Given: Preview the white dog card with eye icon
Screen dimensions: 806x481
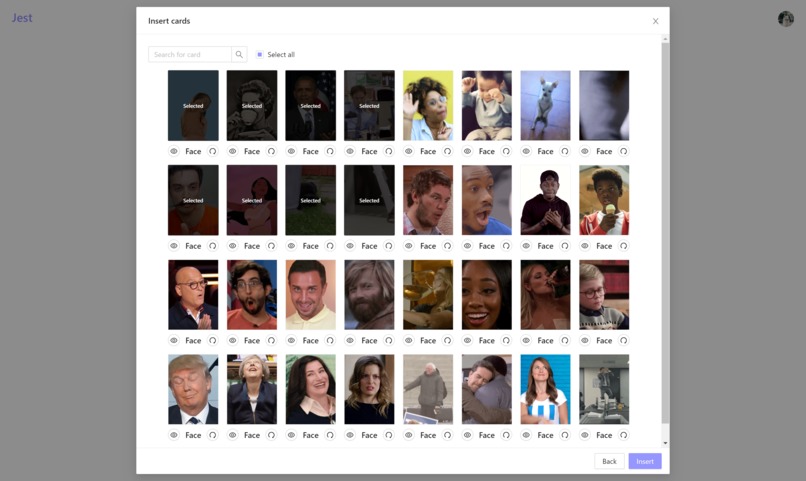Looking at the screenshot, I should (526, 151).
